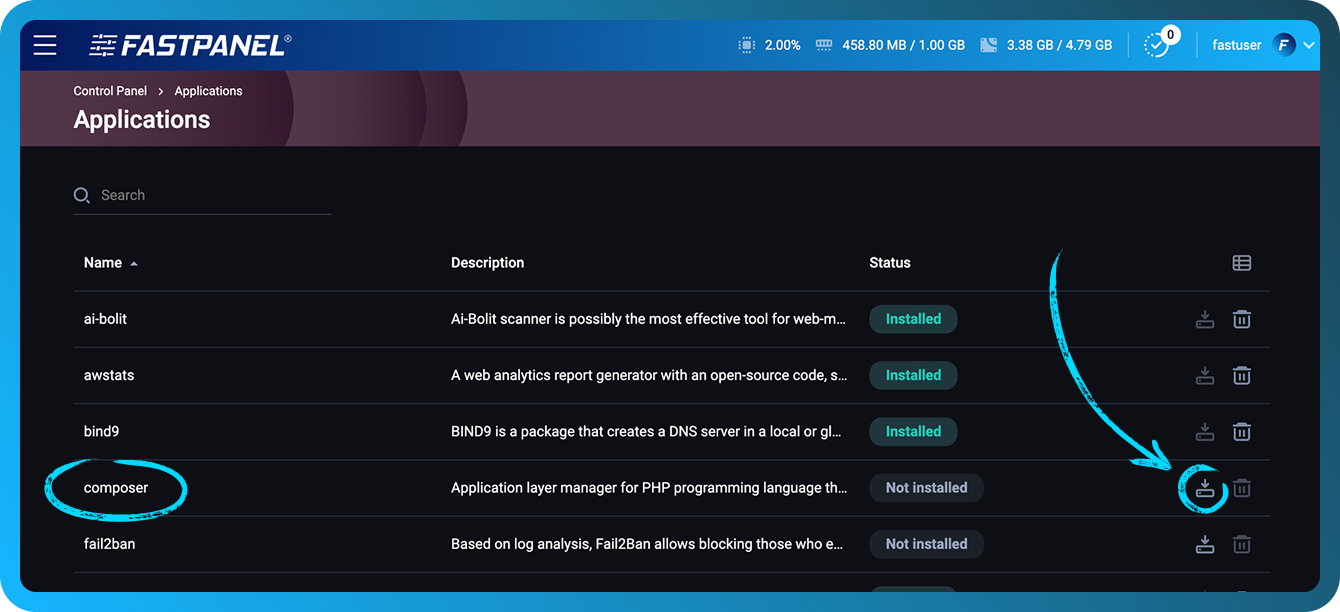The height and width of the screenshot is (612, 1340).
Task: Click the delete icon for ai-bolit
Action: (1241, 318)
